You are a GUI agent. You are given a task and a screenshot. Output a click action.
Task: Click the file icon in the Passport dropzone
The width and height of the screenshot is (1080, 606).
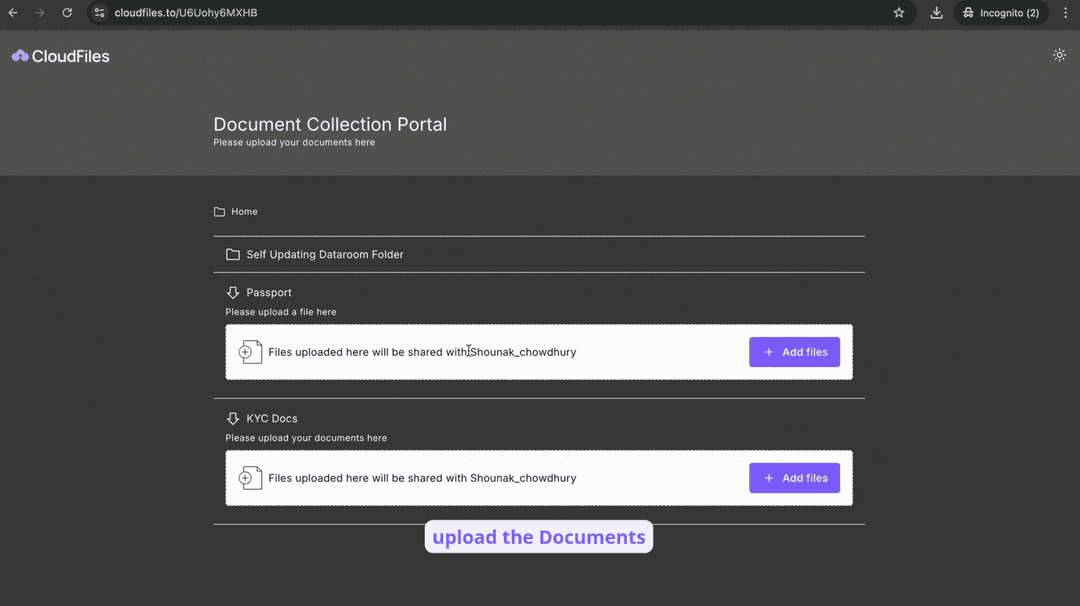[x=249, y=351]
